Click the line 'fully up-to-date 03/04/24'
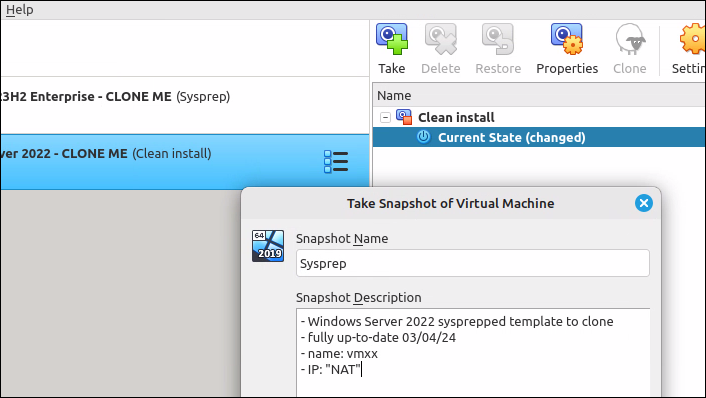This screenshot has height=398, width=706. coord(378,337)
